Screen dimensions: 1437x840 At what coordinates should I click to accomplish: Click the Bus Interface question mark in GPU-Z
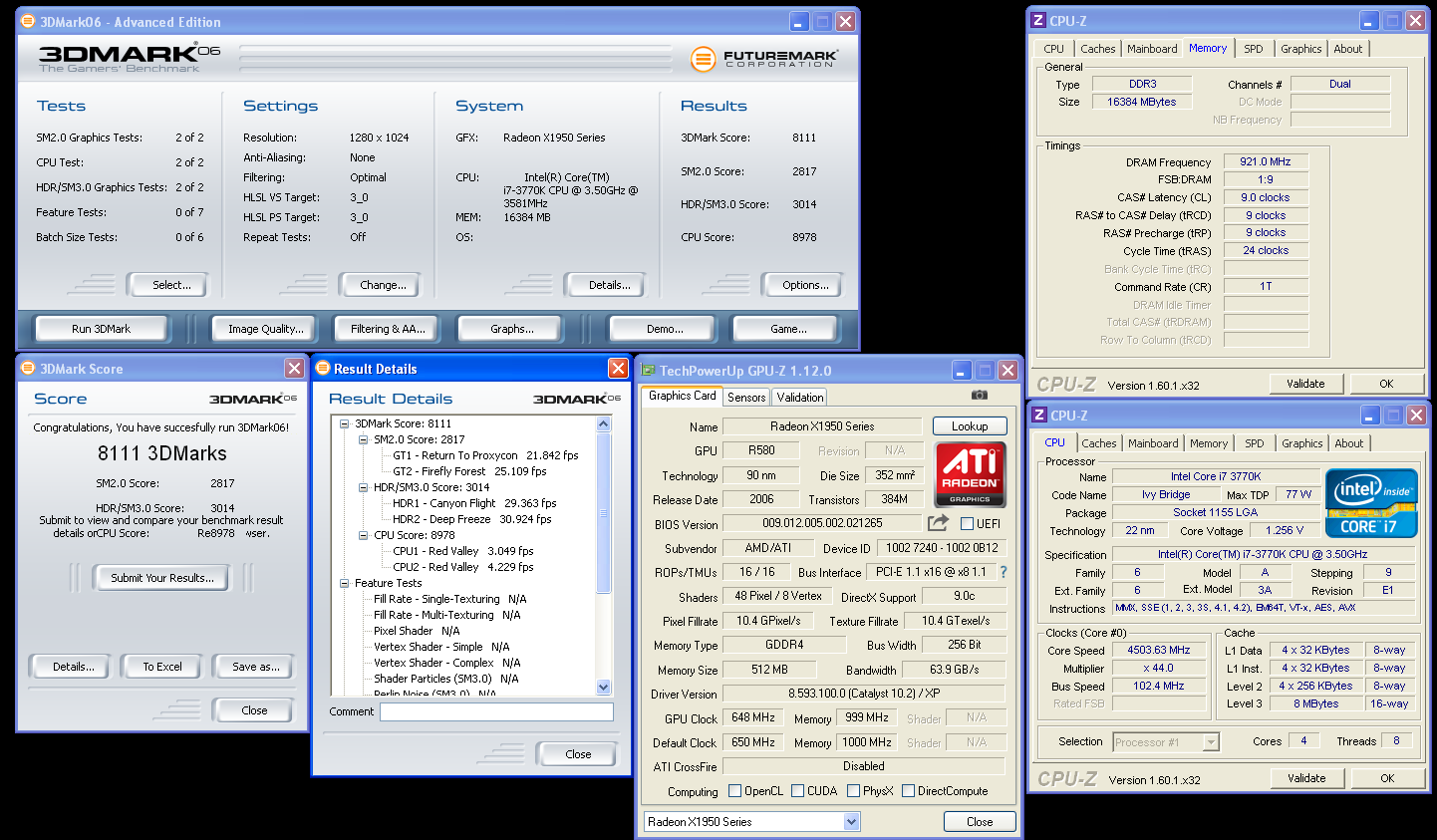(x=1004, y=572)
